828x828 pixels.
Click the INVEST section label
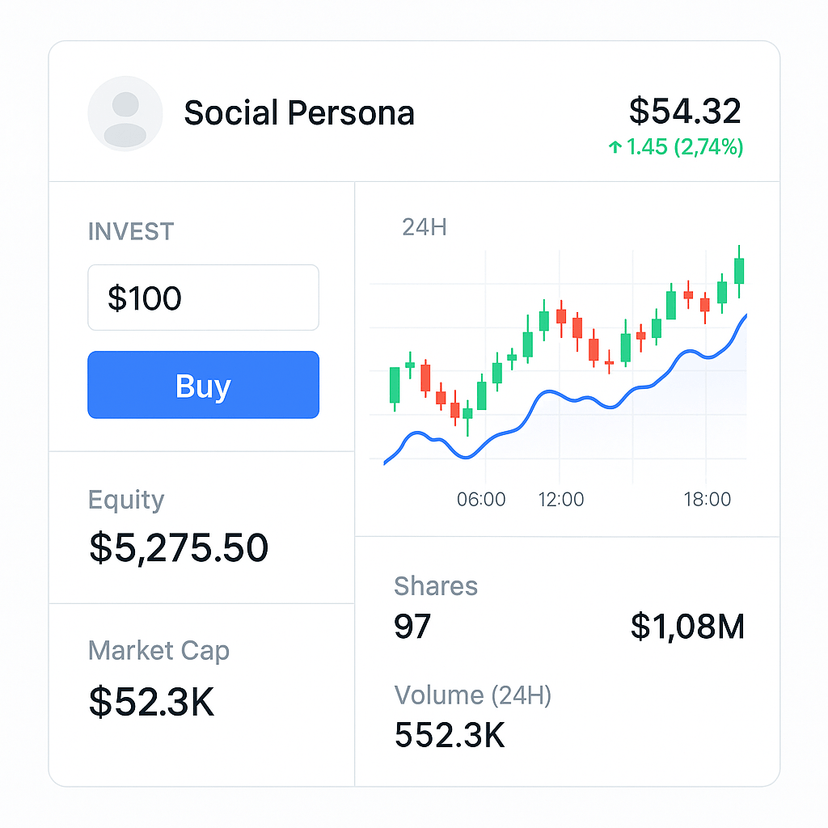point(131,232)
